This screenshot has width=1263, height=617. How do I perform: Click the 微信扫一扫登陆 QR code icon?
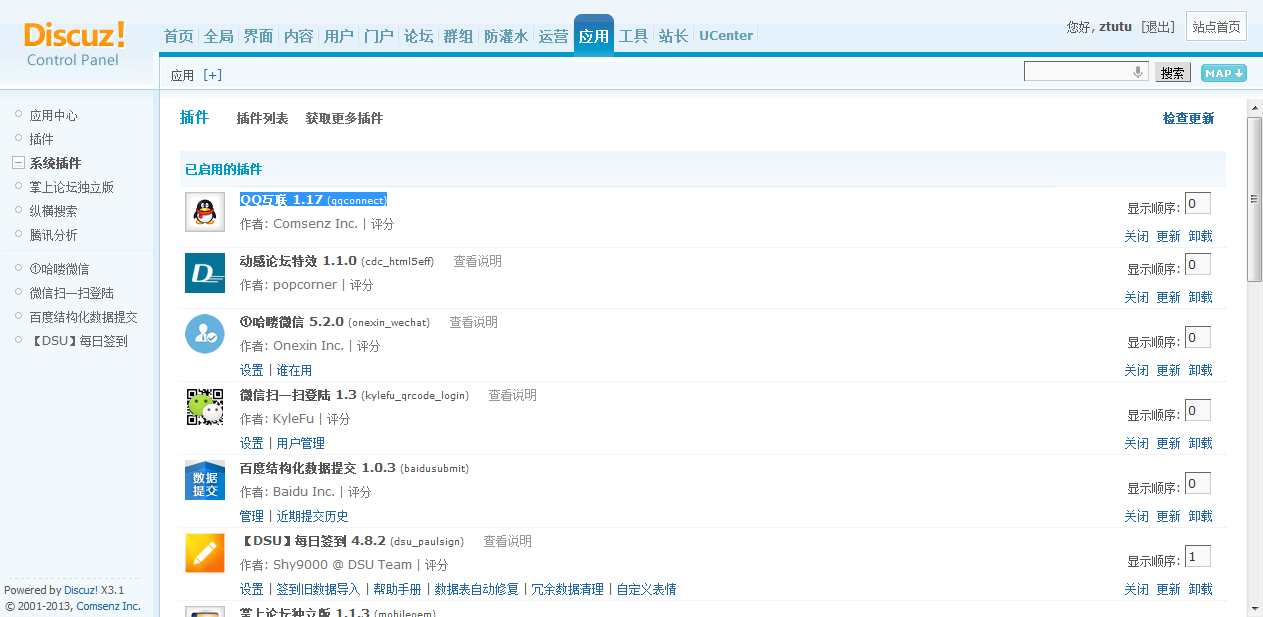(x=205, y=407)
